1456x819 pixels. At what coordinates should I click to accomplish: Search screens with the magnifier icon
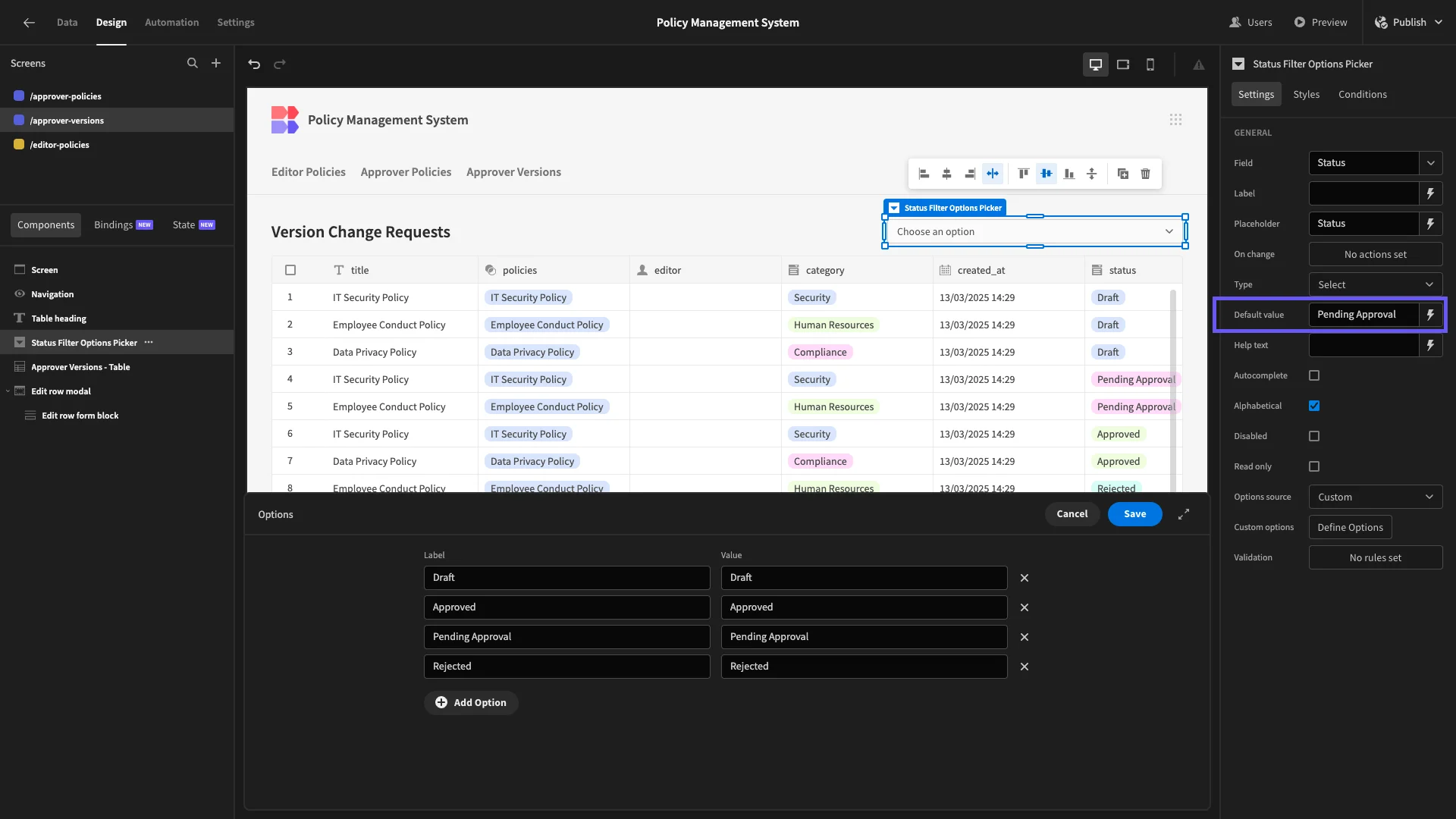pos(193,64)
